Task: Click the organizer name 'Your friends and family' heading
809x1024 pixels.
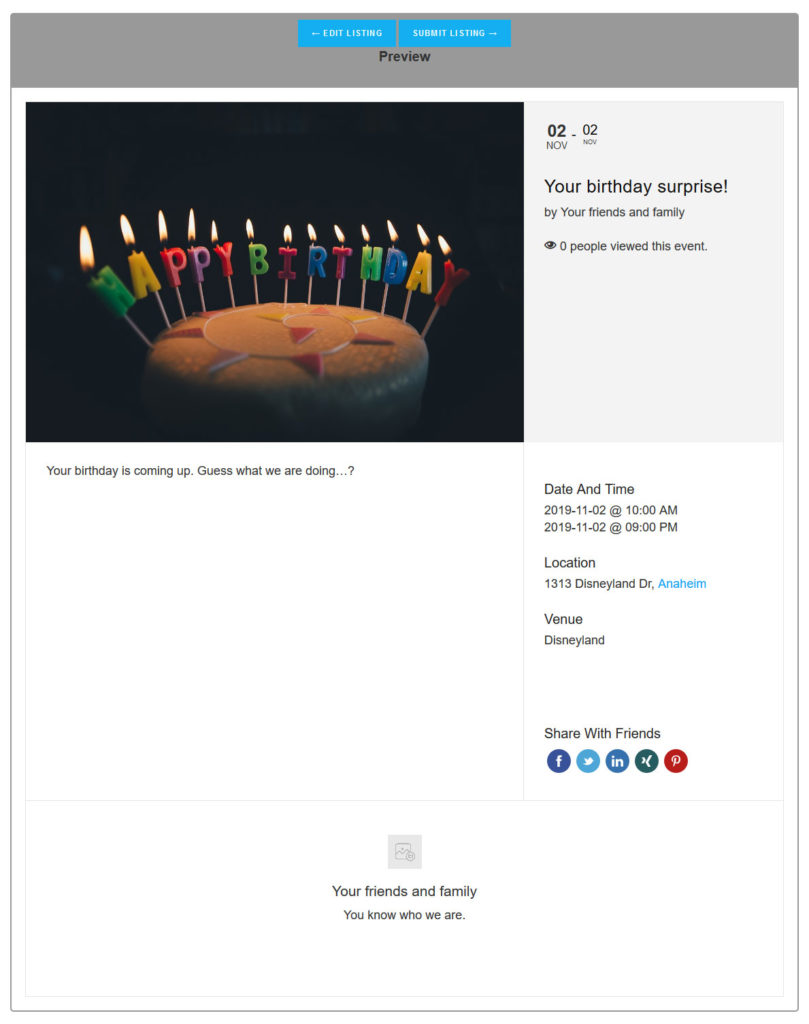Action: pyautogui.click(x=404, y=891)
